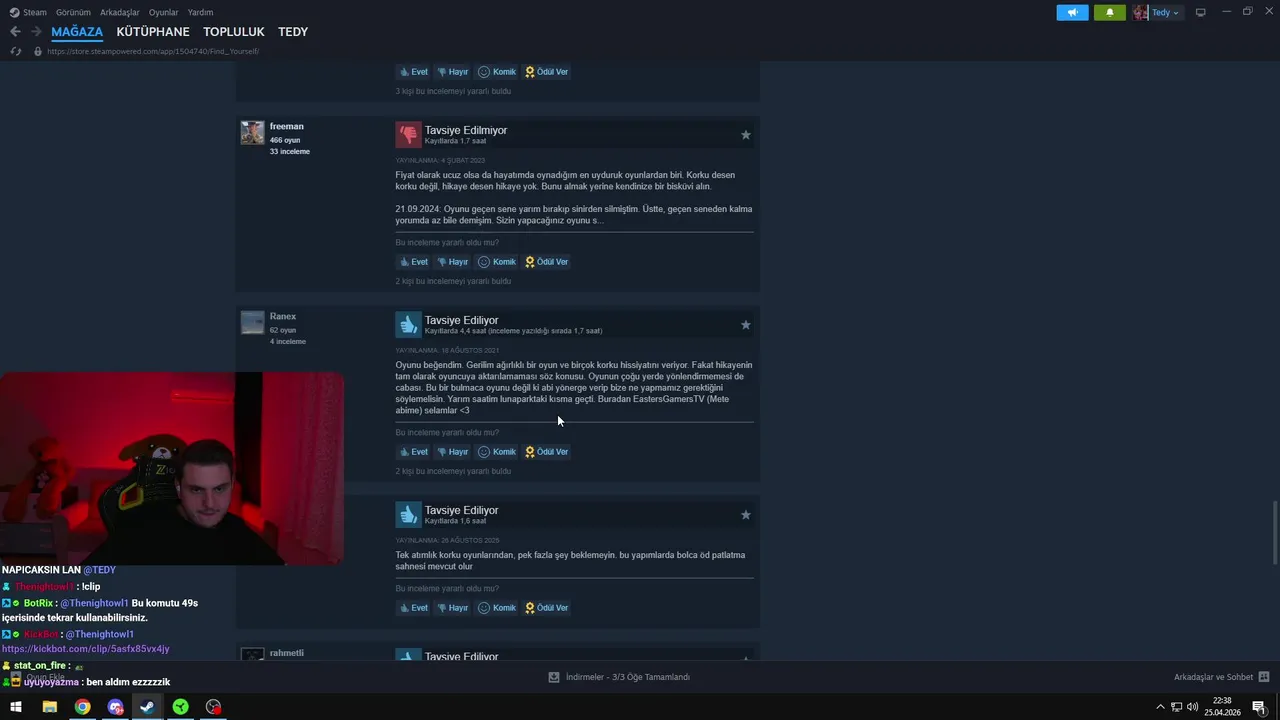The width and height of the screenshot is (1280, 720).
Task: Expand the Tedy account dropdown
Action: tap(1166, 12)
